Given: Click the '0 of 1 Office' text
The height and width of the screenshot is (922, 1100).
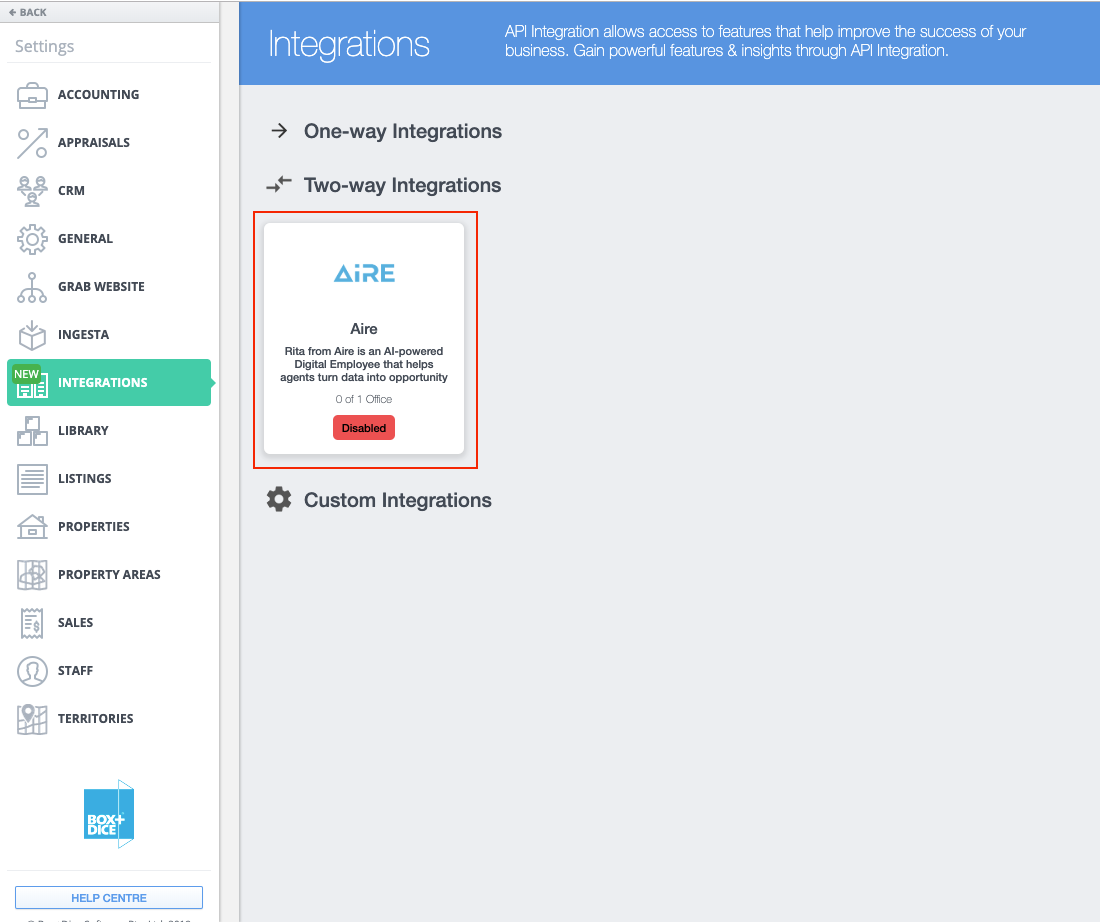Looking at the screenshot, I should pos(364,399).
